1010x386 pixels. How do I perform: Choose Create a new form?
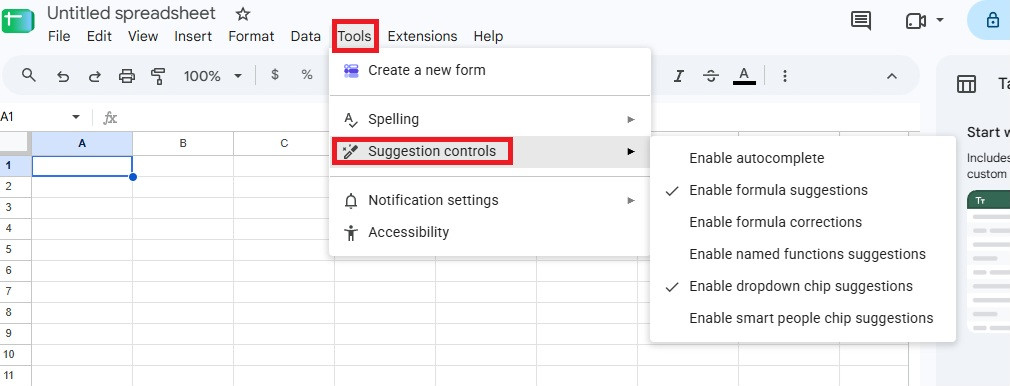pos(490,70)
